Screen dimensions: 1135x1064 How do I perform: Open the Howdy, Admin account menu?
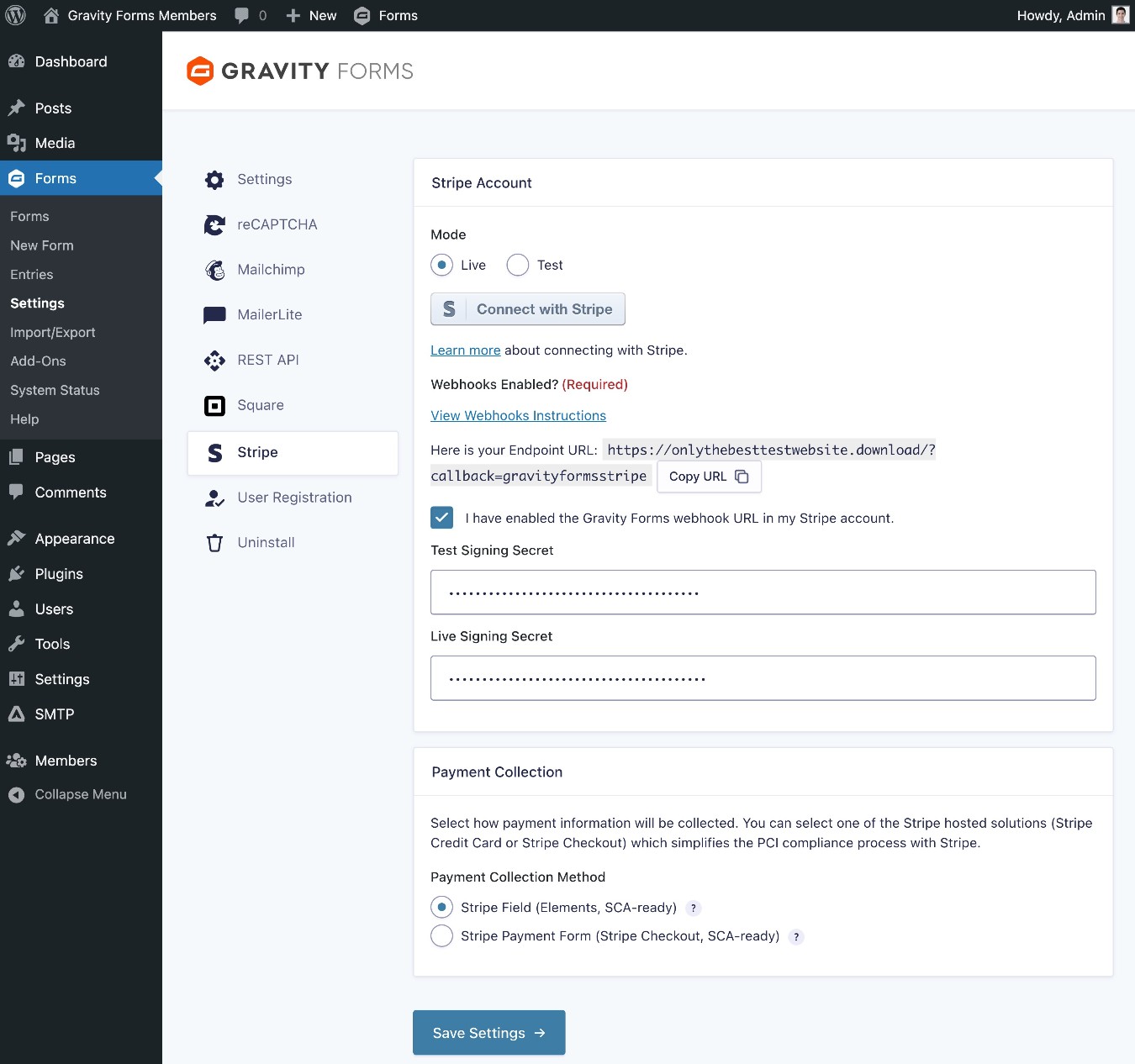1061,15
